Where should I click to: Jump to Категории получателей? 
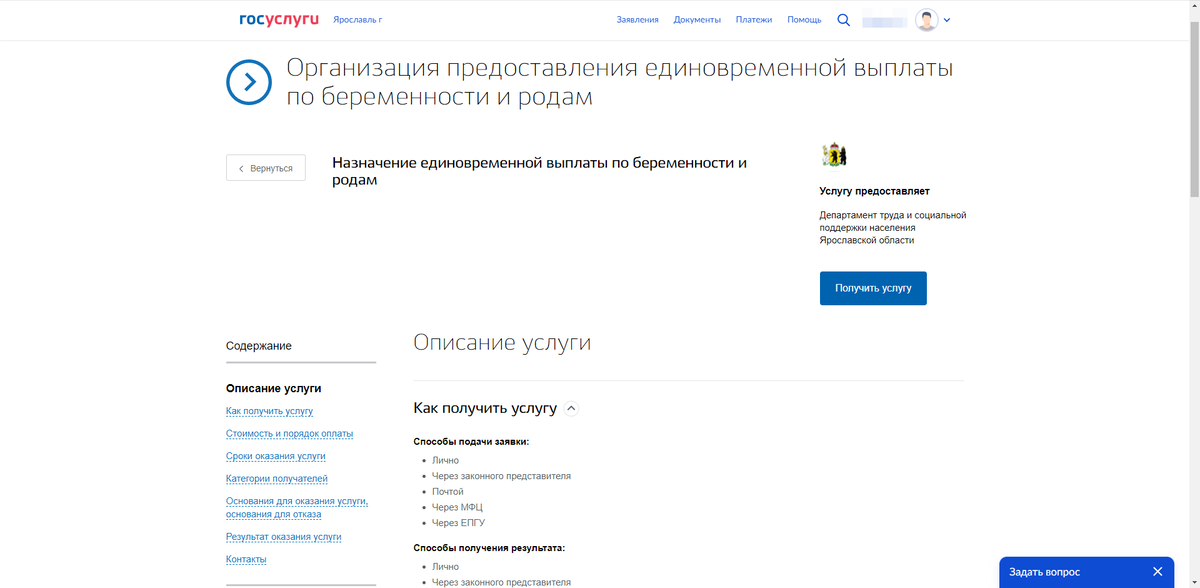tap(277, 479)
